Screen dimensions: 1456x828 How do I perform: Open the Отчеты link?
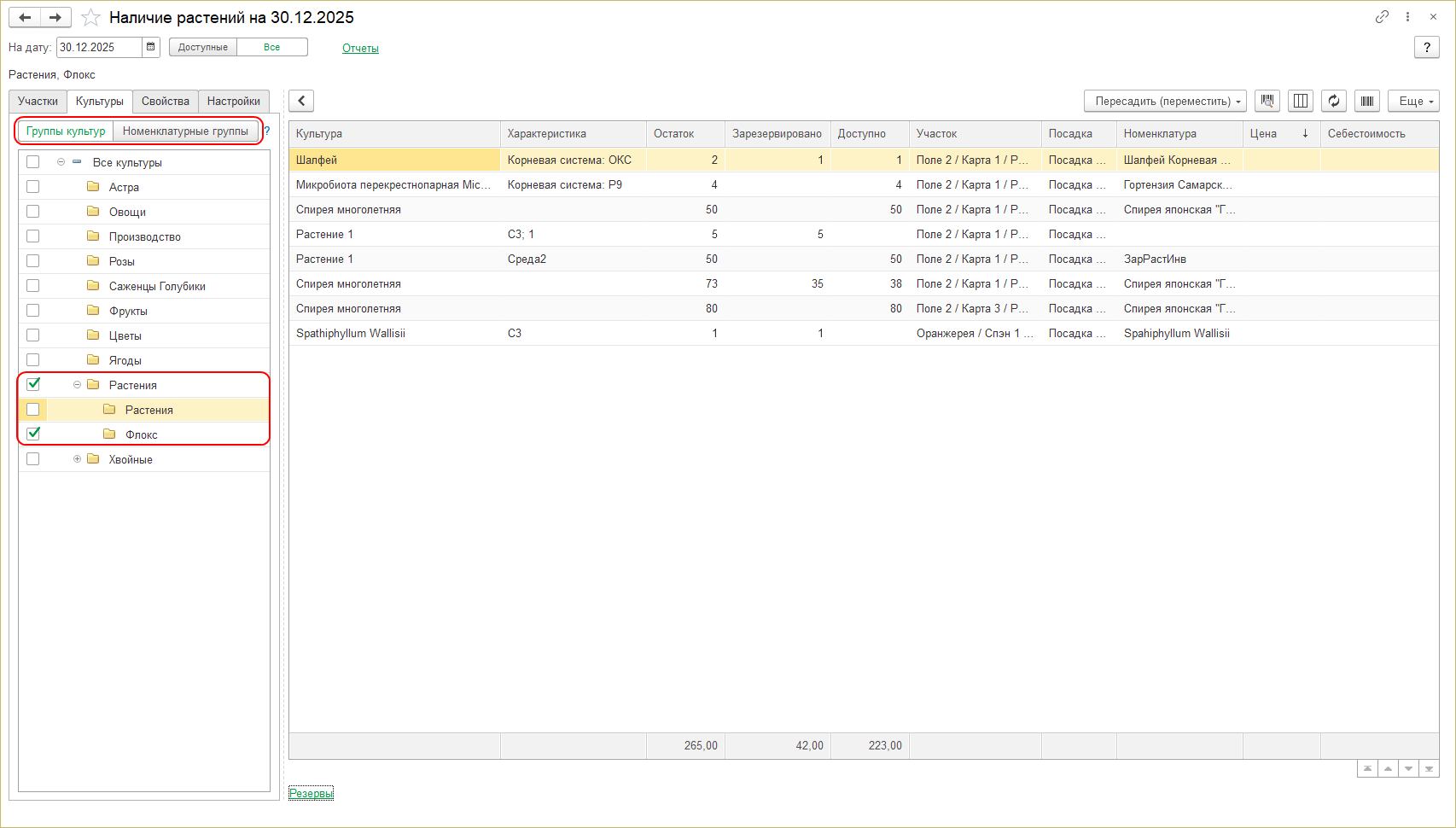pyautogui.click(x=360, y=48)
